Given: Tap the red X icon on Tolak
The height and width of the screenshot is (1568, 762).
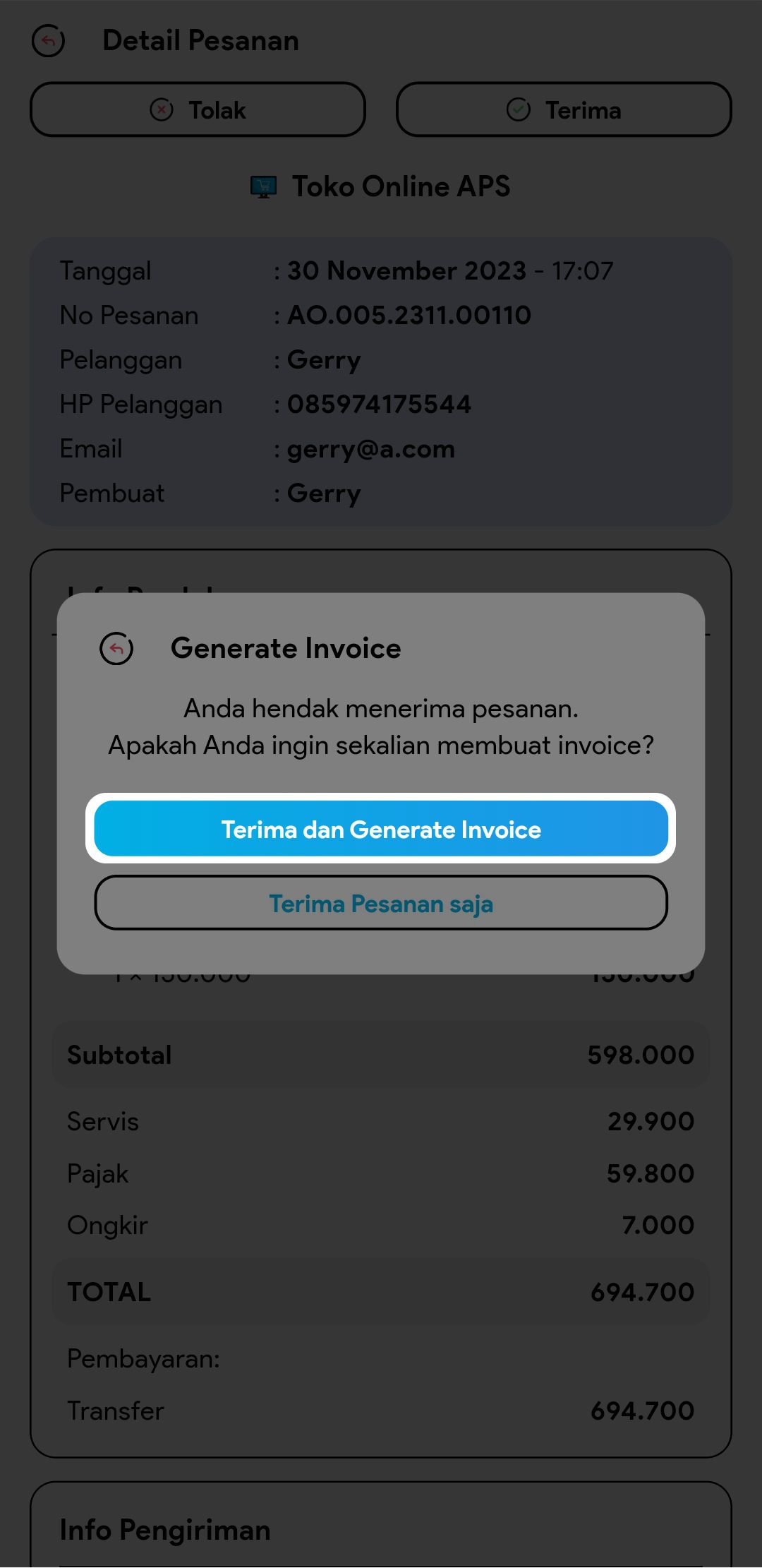Looking at the screenshot, I should pos(162,110).
